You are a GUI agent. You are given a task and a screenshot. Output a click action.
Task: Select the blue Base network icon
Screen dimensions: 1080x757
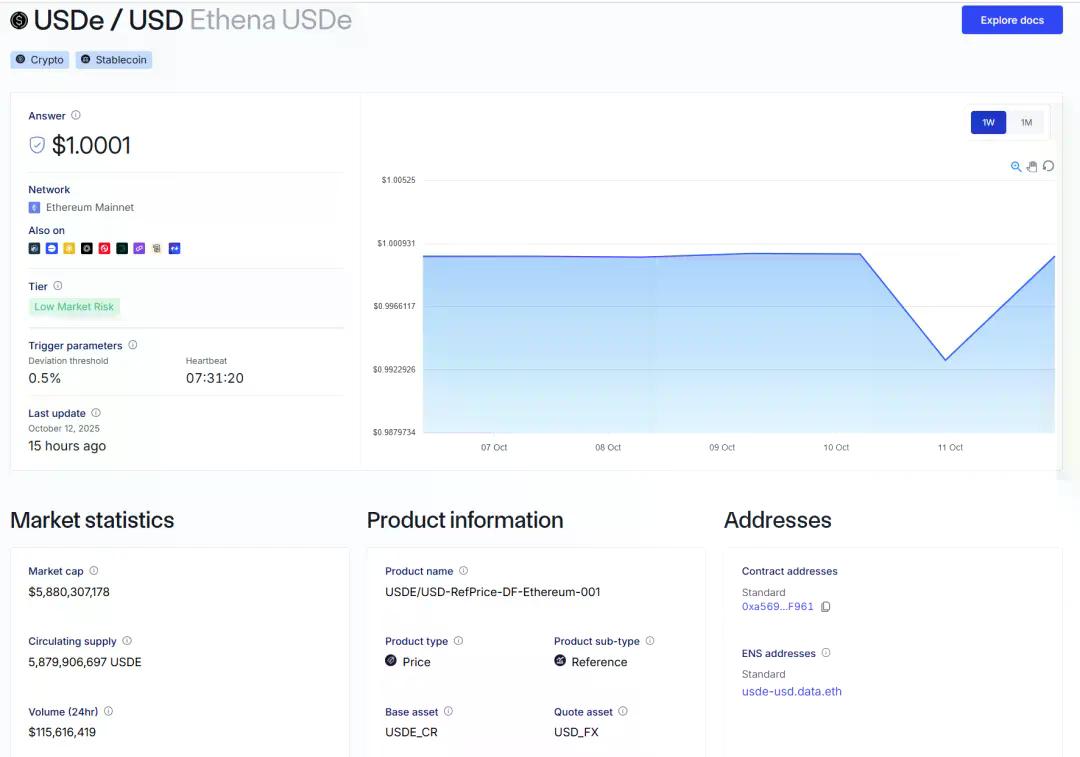pyautogui.click(x=52, y=248)
